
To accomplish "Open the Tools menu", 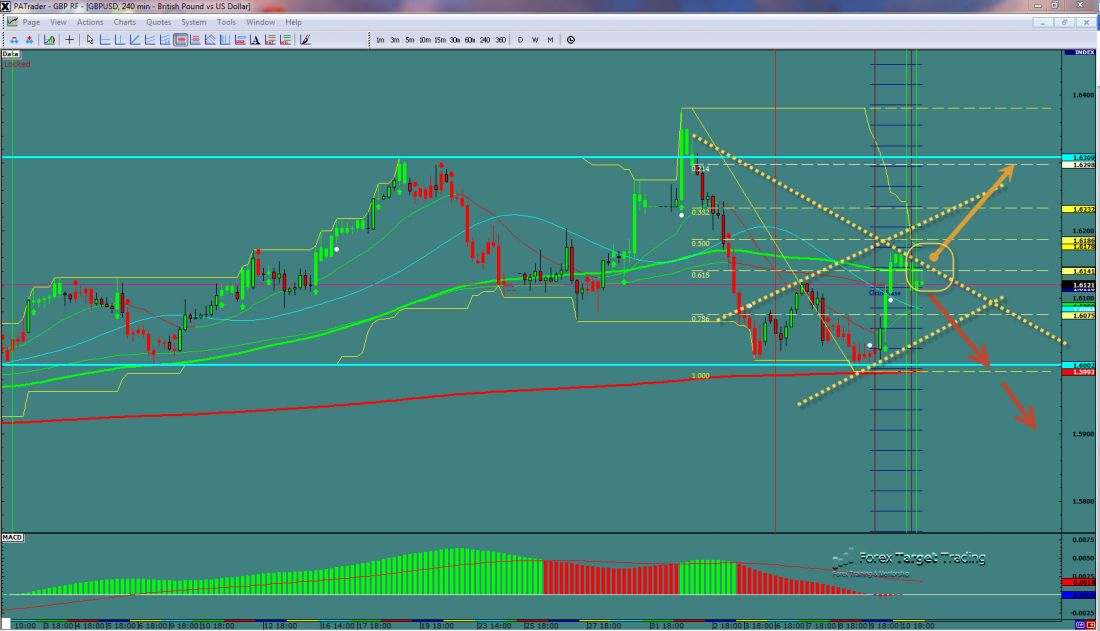I will (227, 22).
